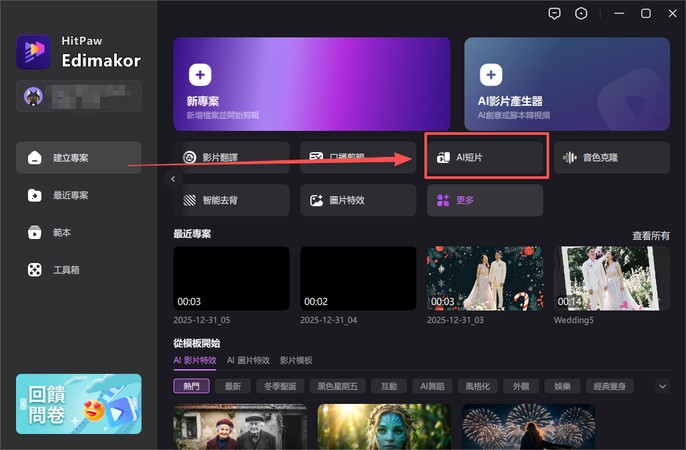Image resolution: width=686 pixels, height=450 pixels.
Task: Launch the 智能去背 tool
Action: [x=231, y=200]
